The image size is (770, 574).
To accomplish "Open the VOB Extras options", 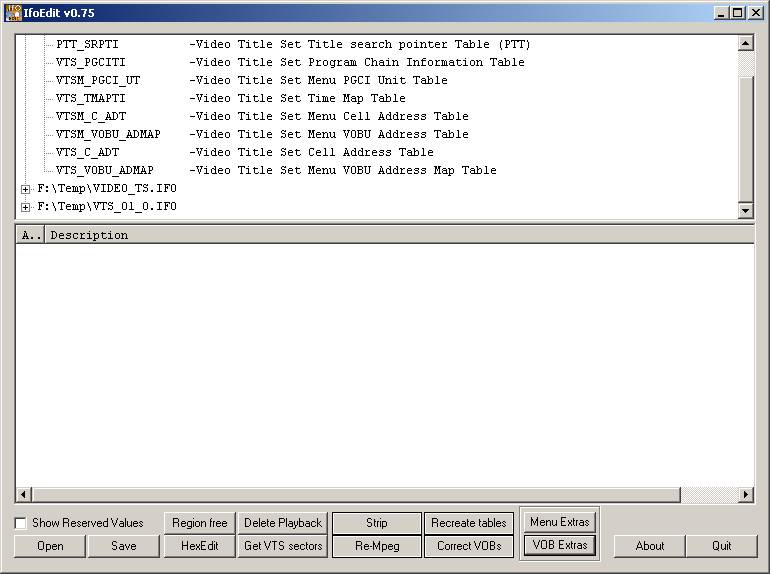I will tap(559, 545).
